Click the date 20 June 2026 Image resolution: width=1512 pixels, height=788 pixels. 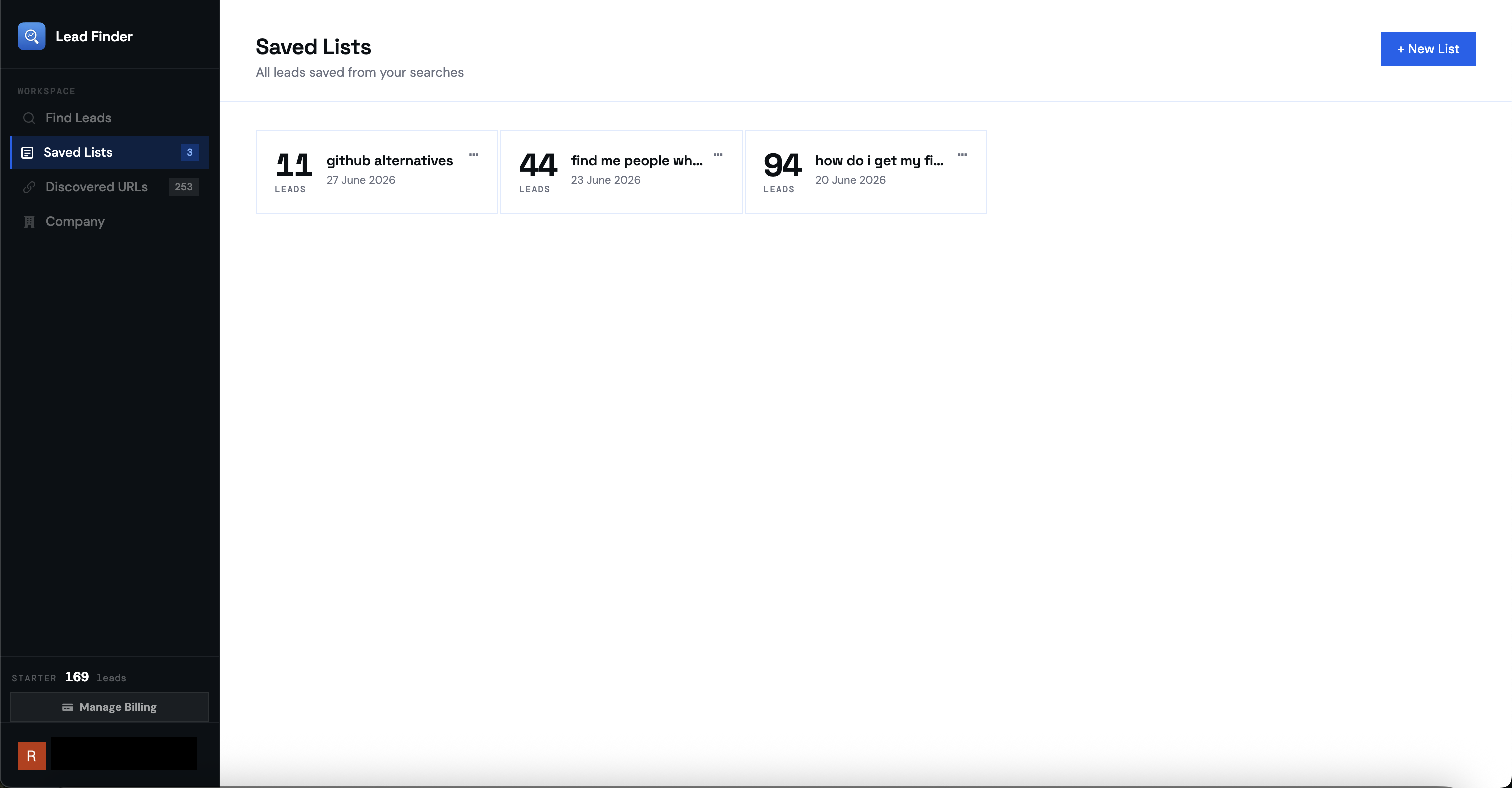(x=850, y=180)
